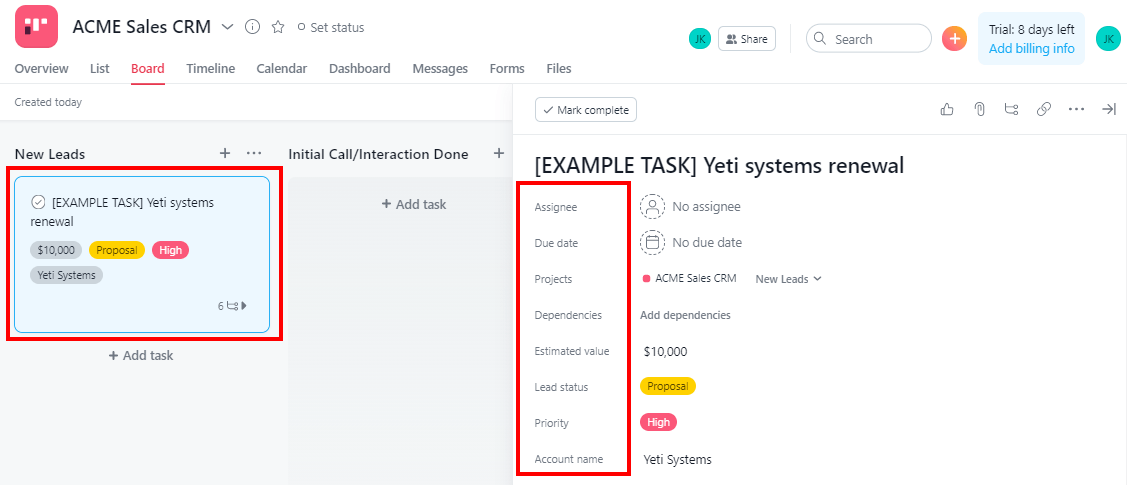
Task: Open the New Leads column more options
Action: pos(254,153)
